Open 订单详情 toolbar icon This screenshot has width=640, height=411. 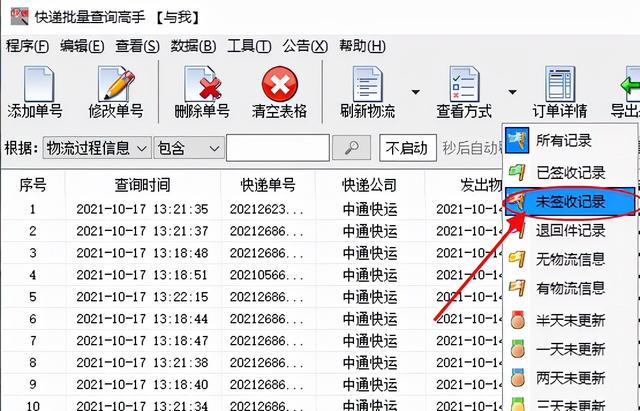(x=560, y=84)
